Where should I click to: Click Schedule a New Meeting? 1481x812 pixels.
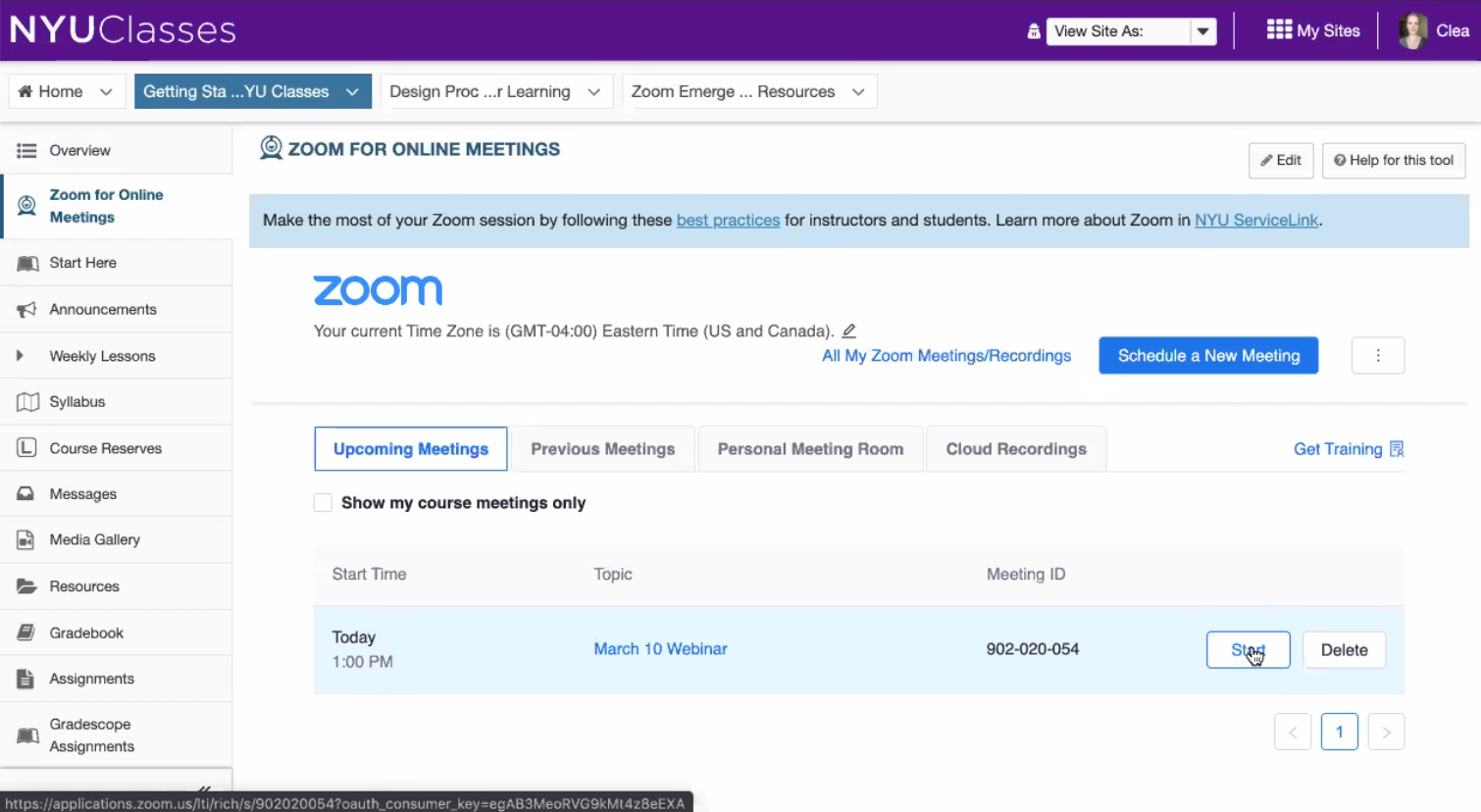1208,355
